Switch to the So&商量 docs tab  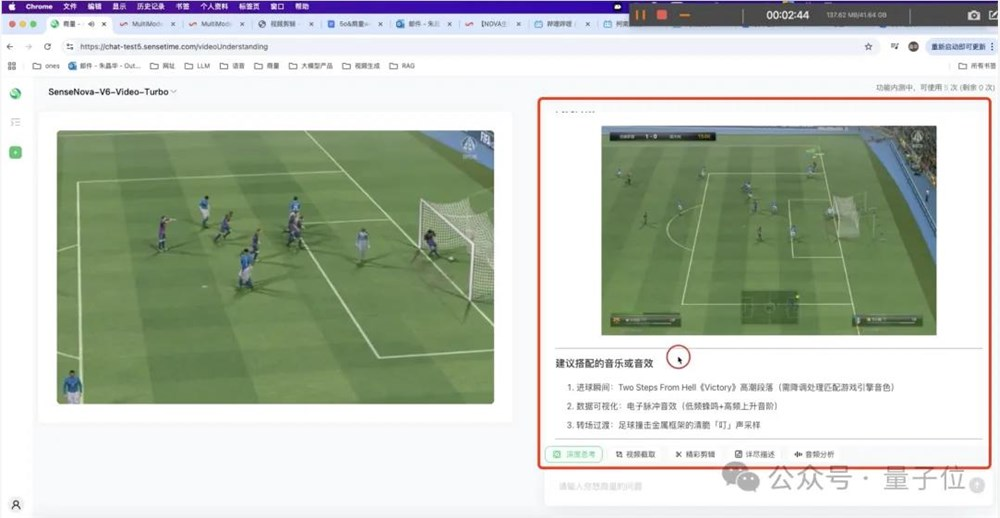coord(355,24)
